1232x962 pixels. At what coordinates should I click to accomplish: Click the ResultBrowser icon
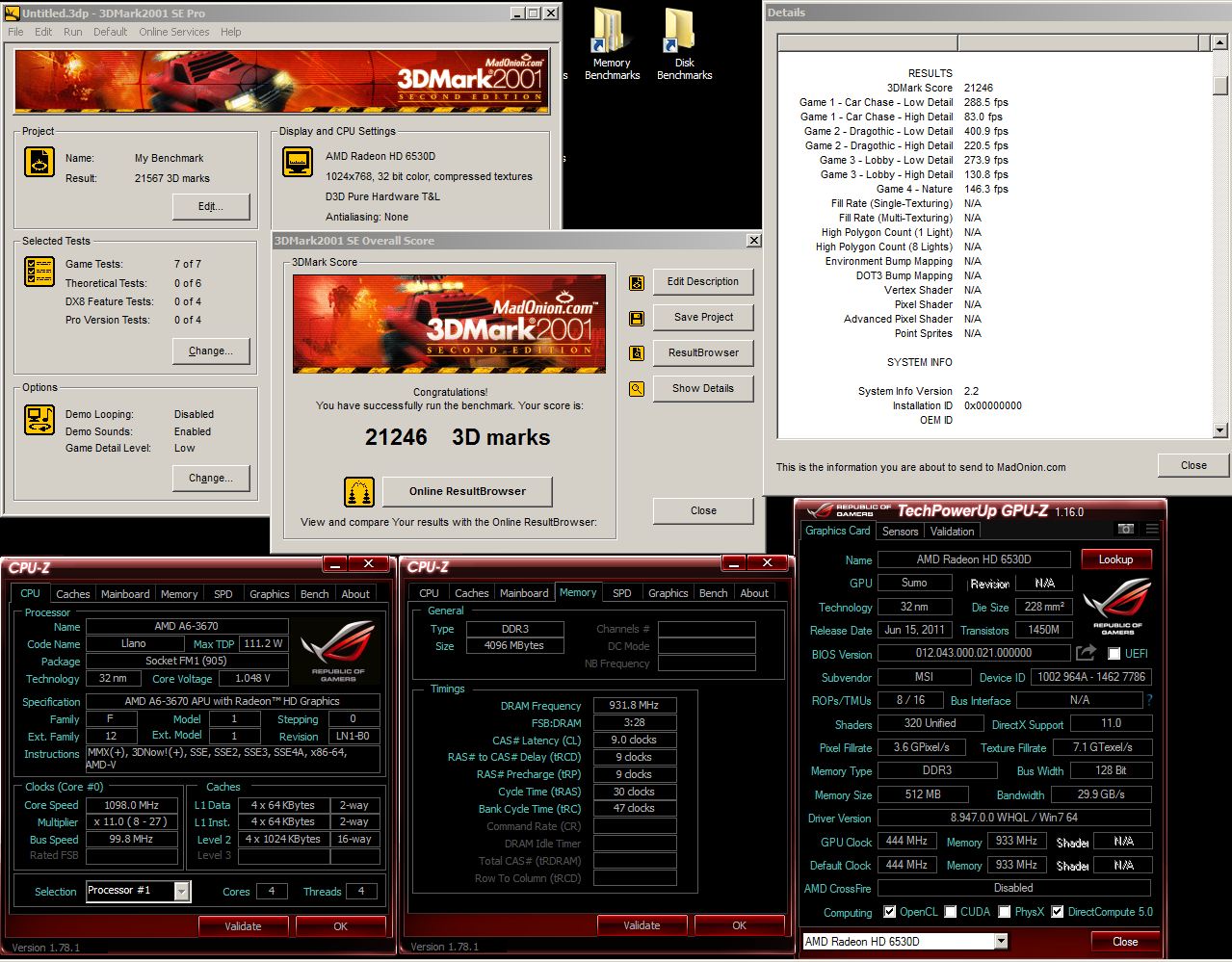click(637, 353)
